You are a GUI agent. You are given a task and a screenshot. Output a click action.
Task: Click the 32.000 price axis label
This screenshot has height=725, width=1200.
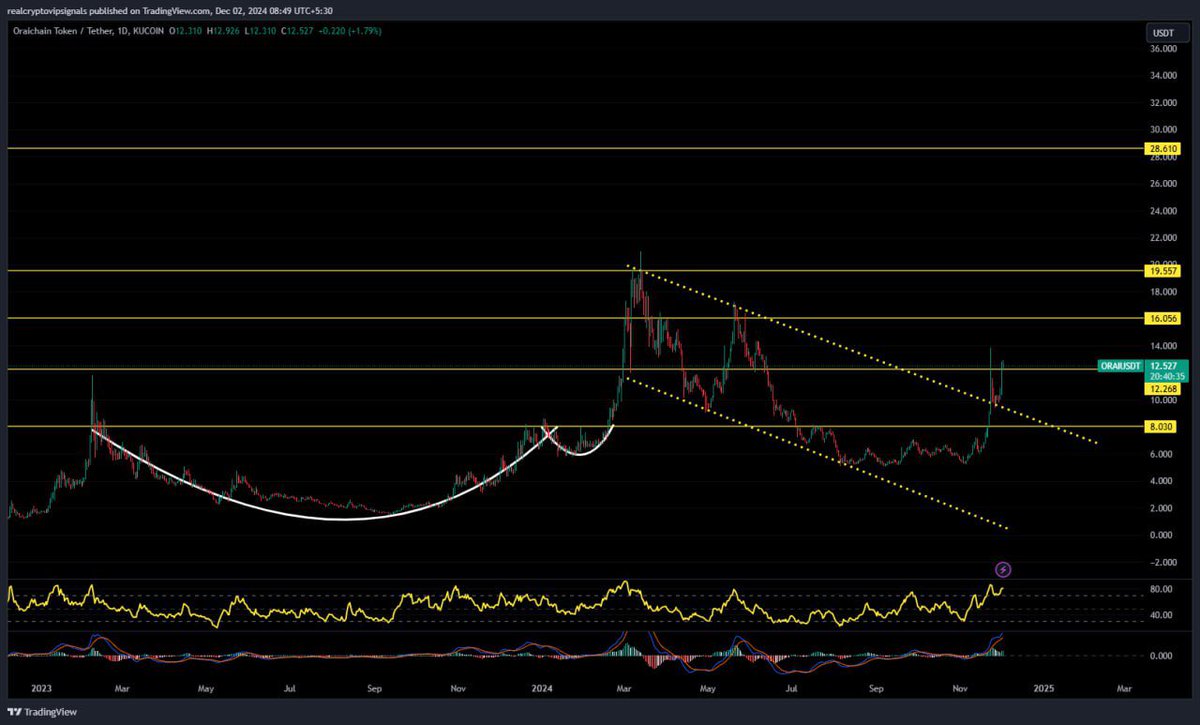tap(1162, 103)
